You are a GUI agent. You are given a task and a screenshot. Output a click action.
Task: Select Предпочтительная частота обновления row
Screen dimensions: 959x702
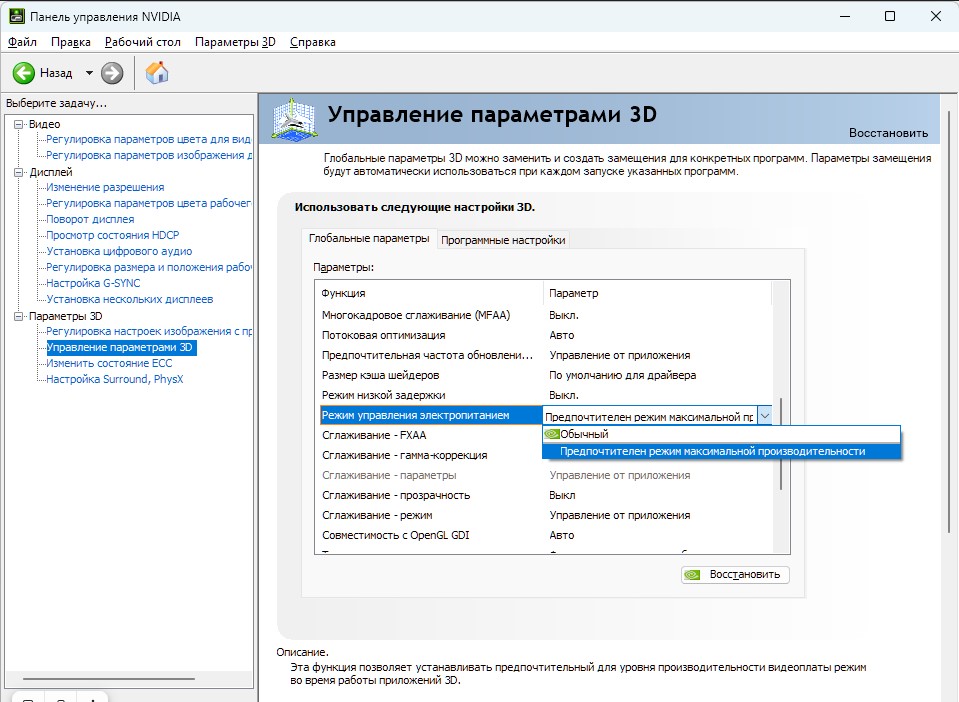tap(544, 355)
